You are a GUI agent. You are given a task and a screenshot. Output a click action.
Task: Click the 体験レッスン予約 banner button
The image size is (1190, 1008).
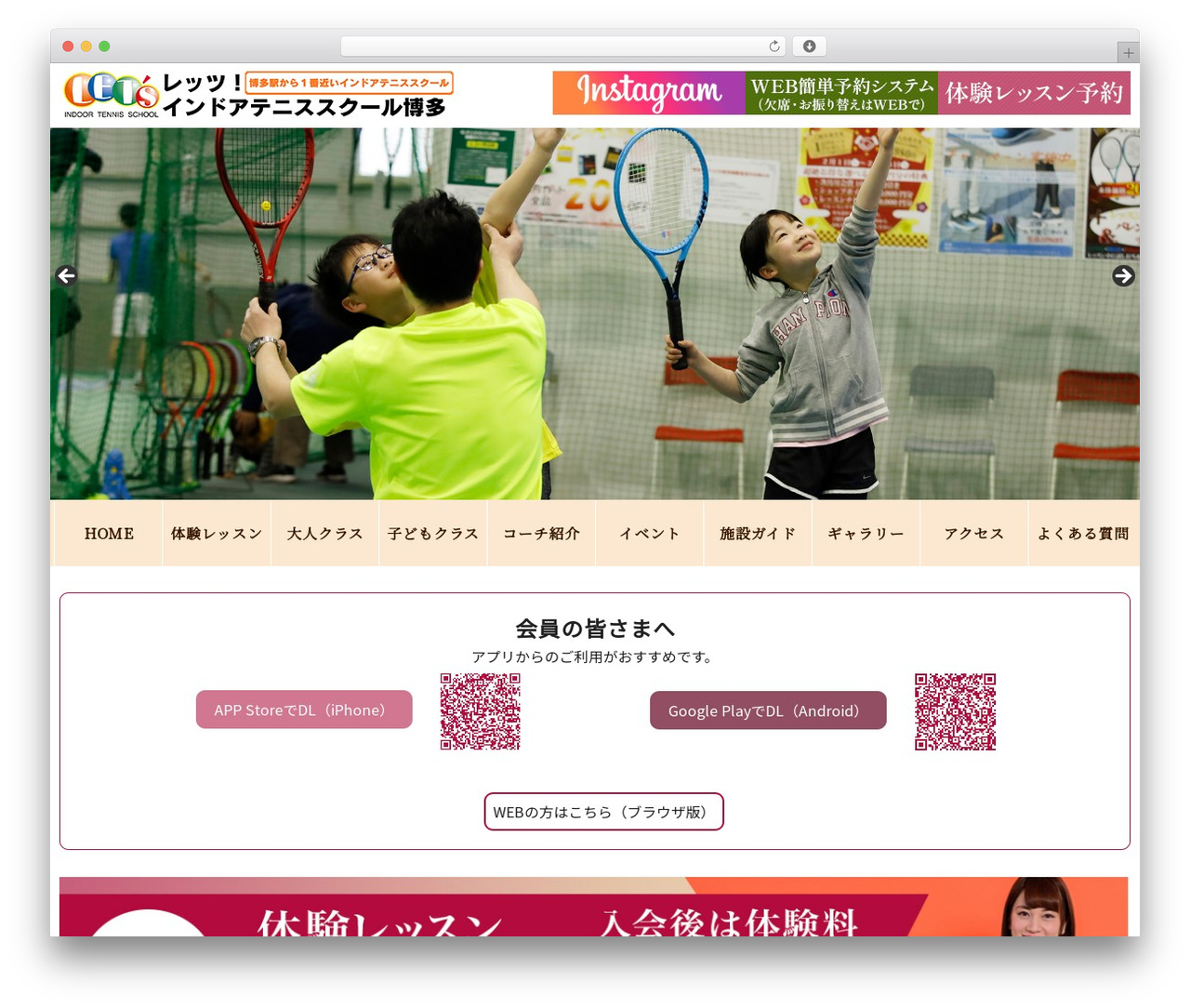click(x=1034, y=93)
